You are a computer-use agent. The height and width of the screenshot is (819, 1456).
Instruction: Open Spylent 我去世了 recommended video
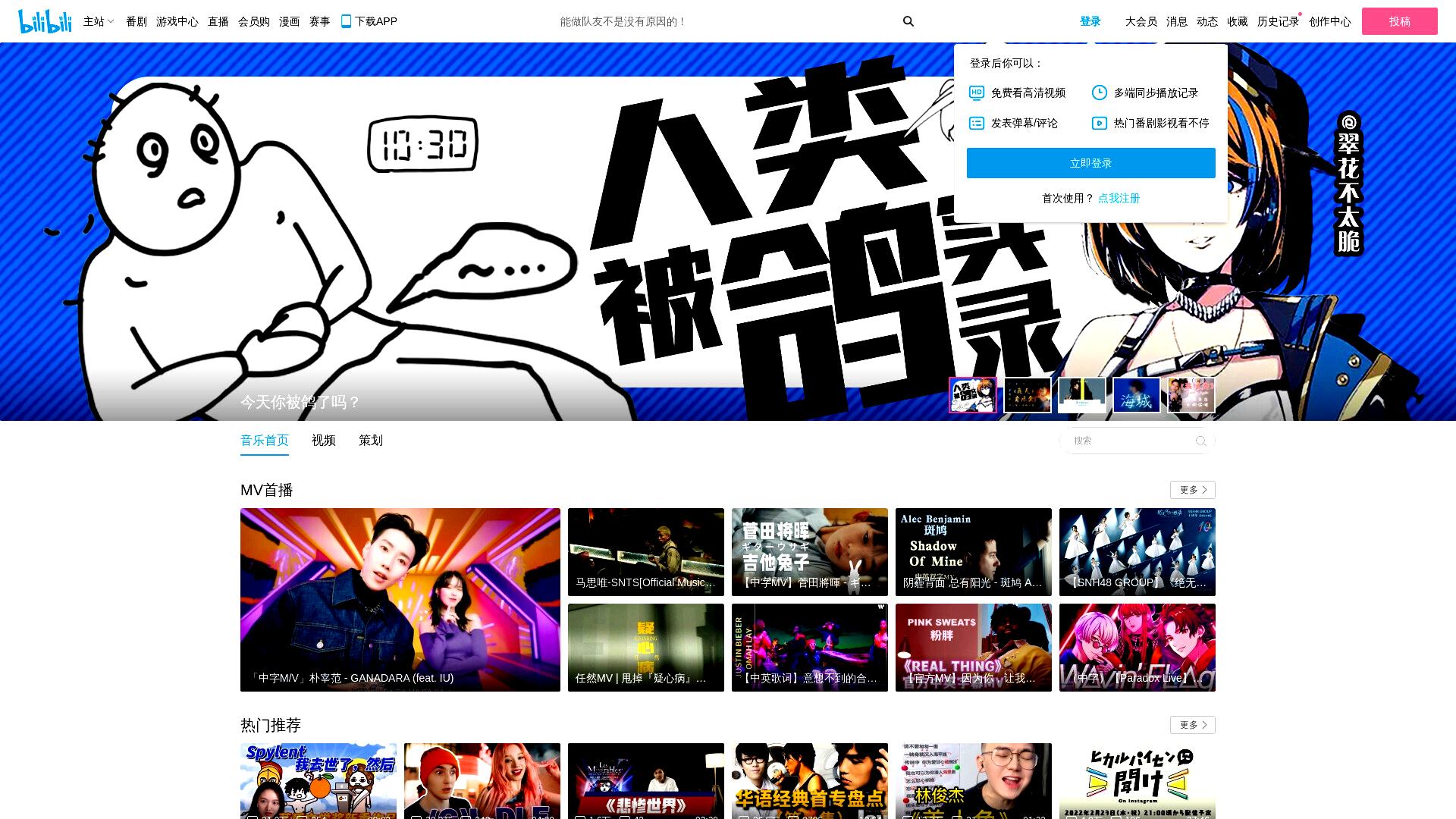pos(318,781)
